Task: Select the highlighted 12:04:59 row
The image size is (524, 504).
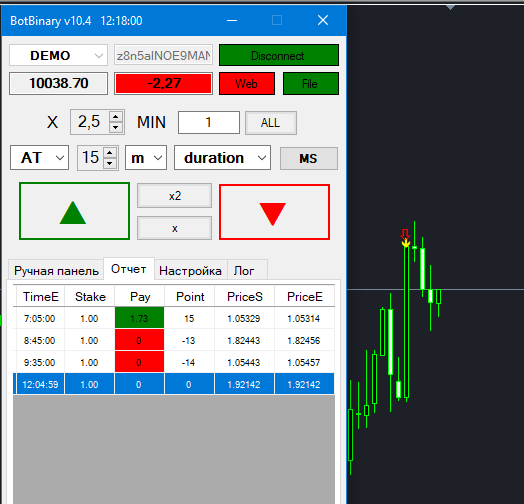Action: pos(174,384)
